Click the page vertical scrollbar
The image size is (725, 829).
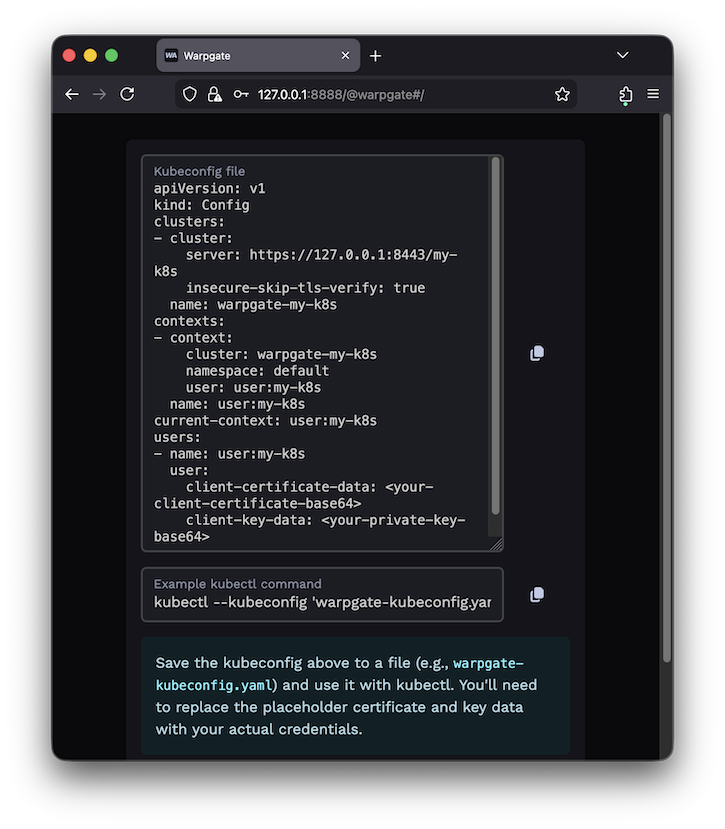click(667, 390)
